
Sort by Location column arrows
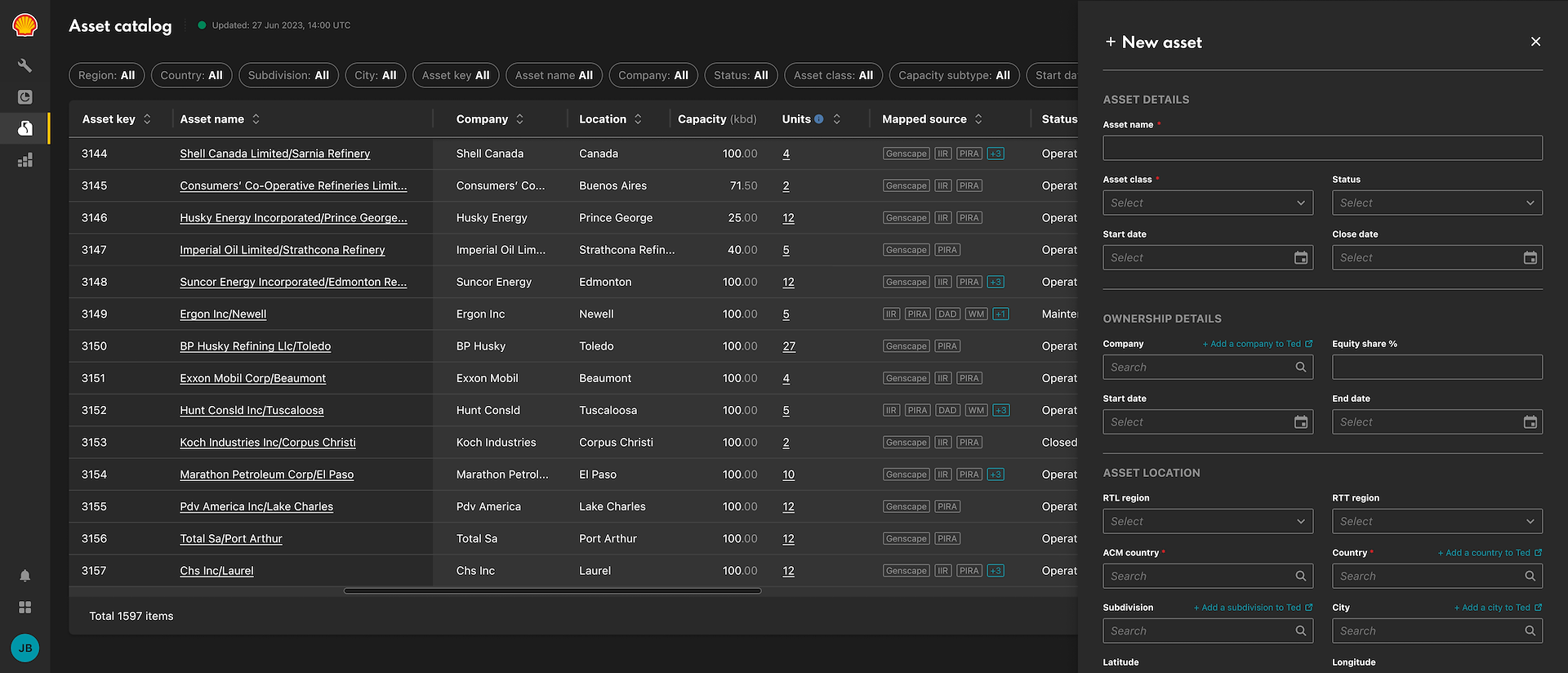[638, 119]
